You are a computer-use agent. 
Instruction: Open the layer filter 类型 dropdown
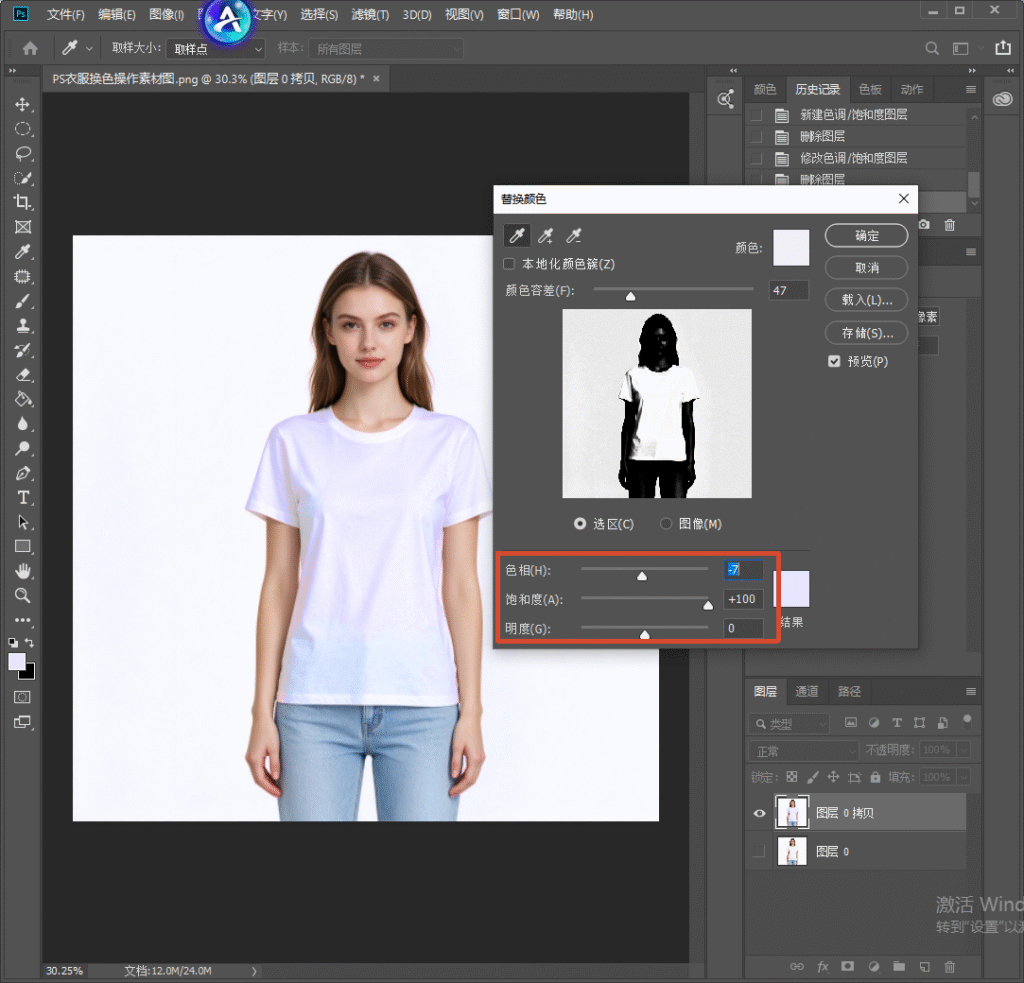(788, 724)
